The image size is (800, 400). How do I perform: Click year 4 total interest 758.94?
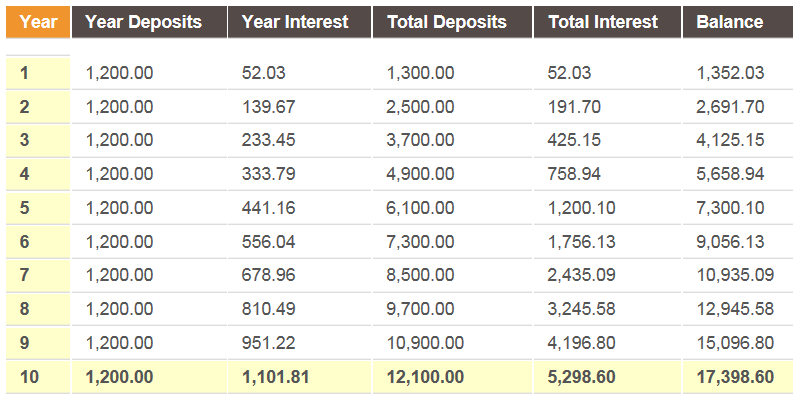pyautogui.click(x=574, y=174)
